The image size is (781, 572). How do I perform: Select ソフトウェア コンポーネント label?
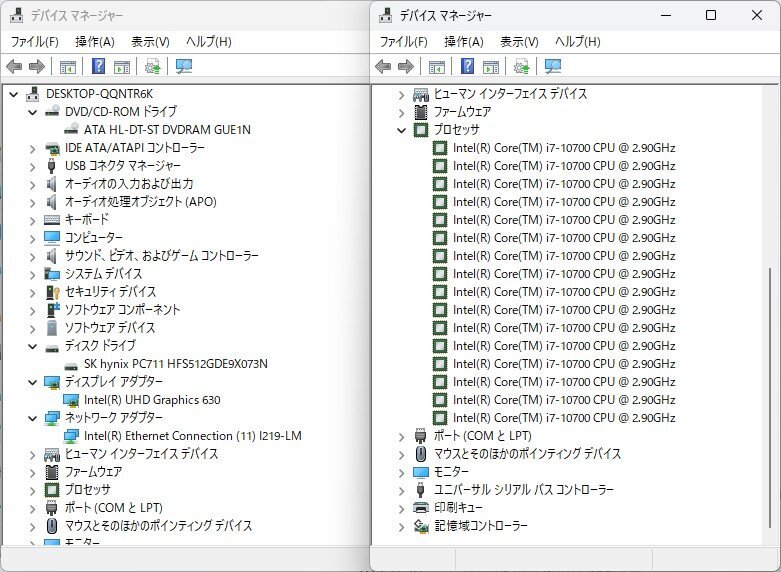(x=123, y=309)
